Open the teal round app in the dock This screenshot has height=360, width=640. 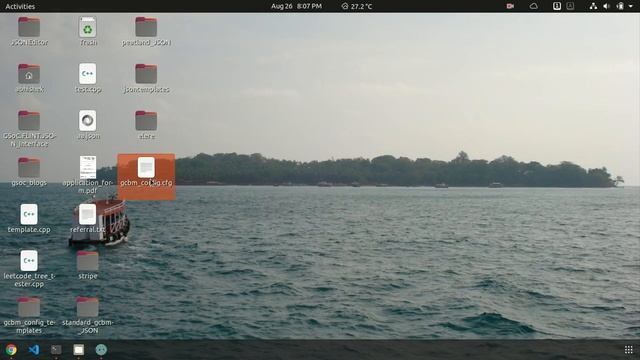pyautogui.click(x=101, y=350)
